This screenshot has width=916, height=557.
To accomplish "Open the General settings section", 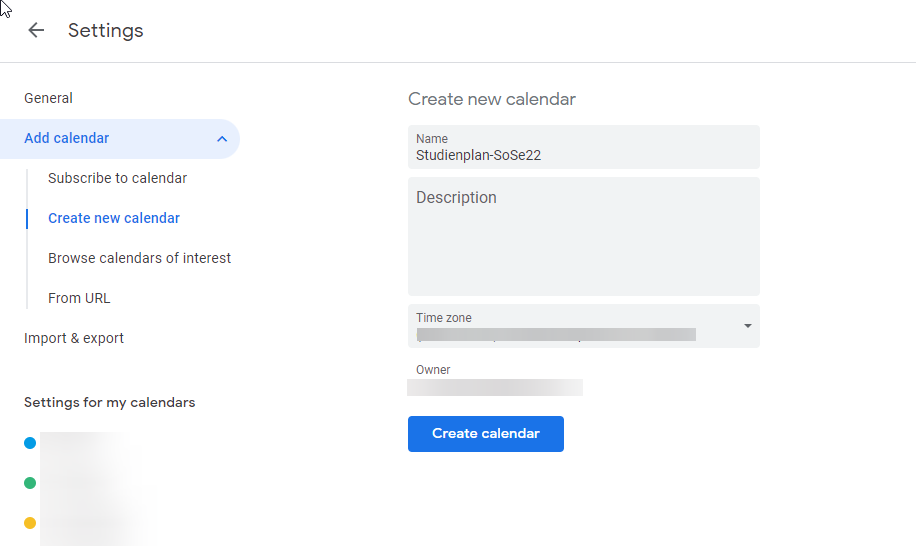I will [48, 98].
